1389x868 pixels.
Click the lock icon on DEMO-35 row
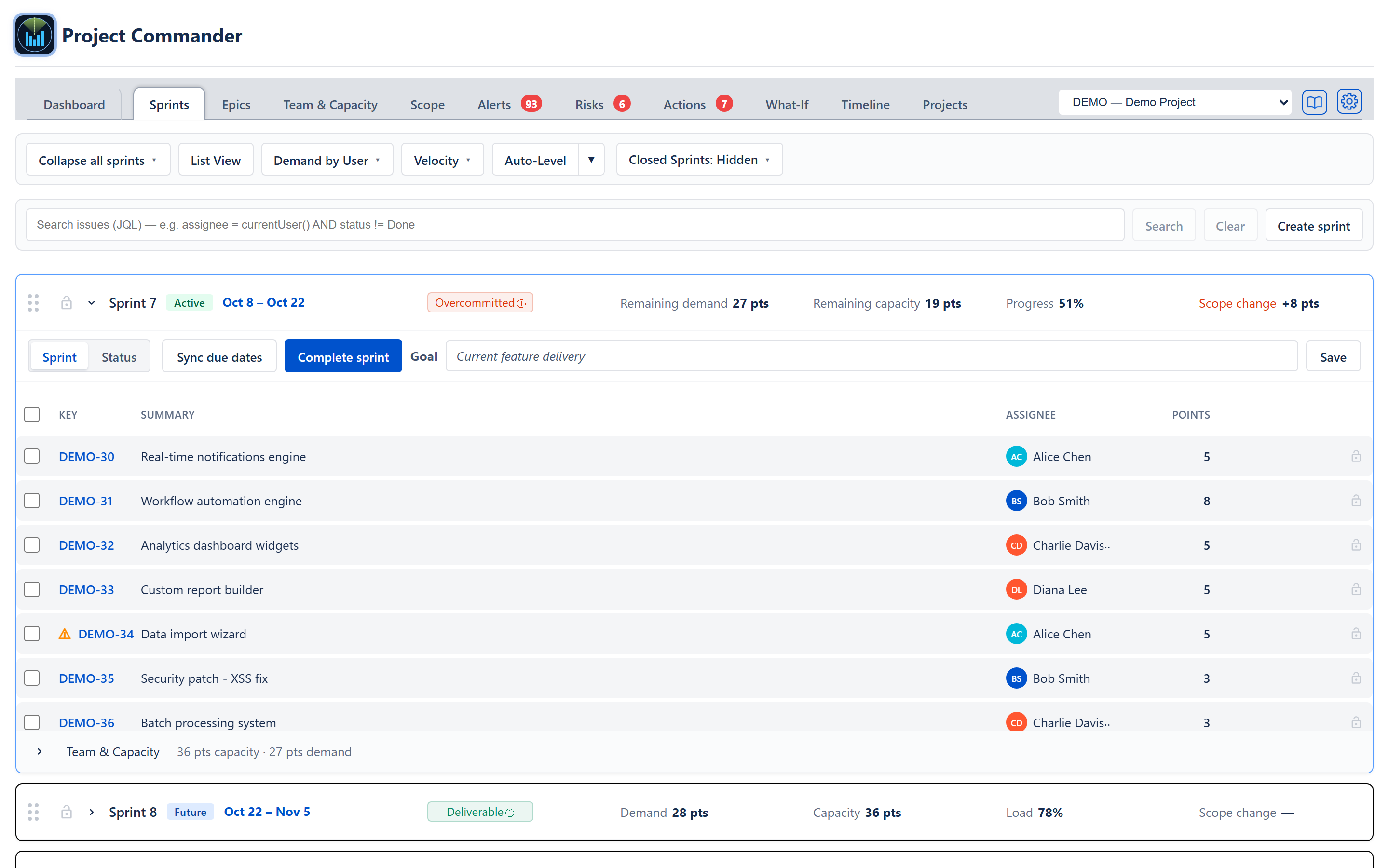[1356, 678]
